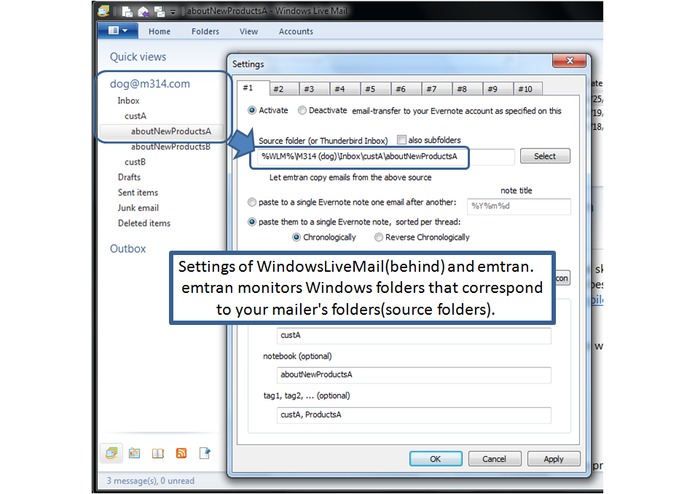Click the Windows Live Mail app icon in title bar
Viewport: 695px width, 494px height.
(104, 11)
